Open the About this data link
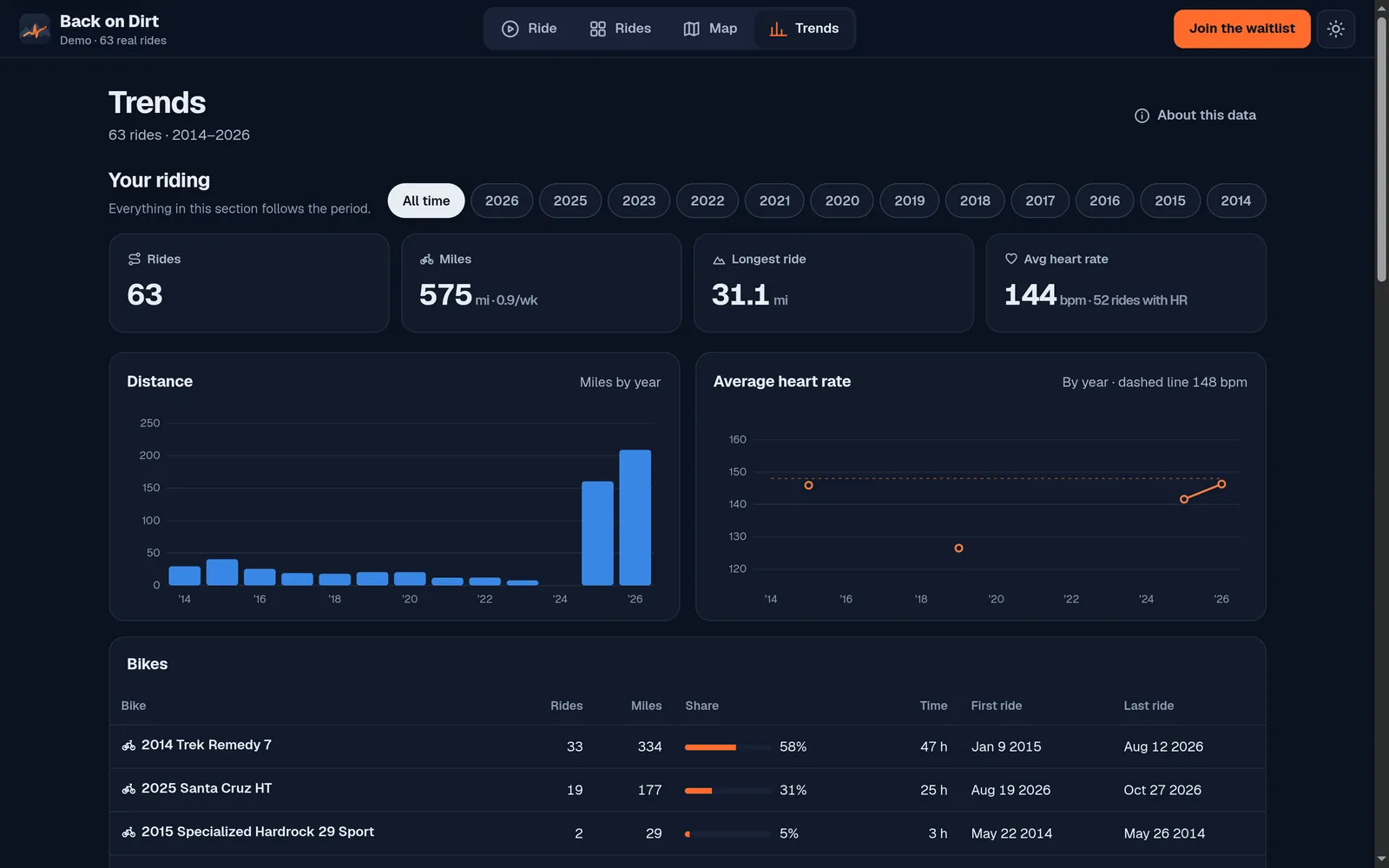 1195,115
